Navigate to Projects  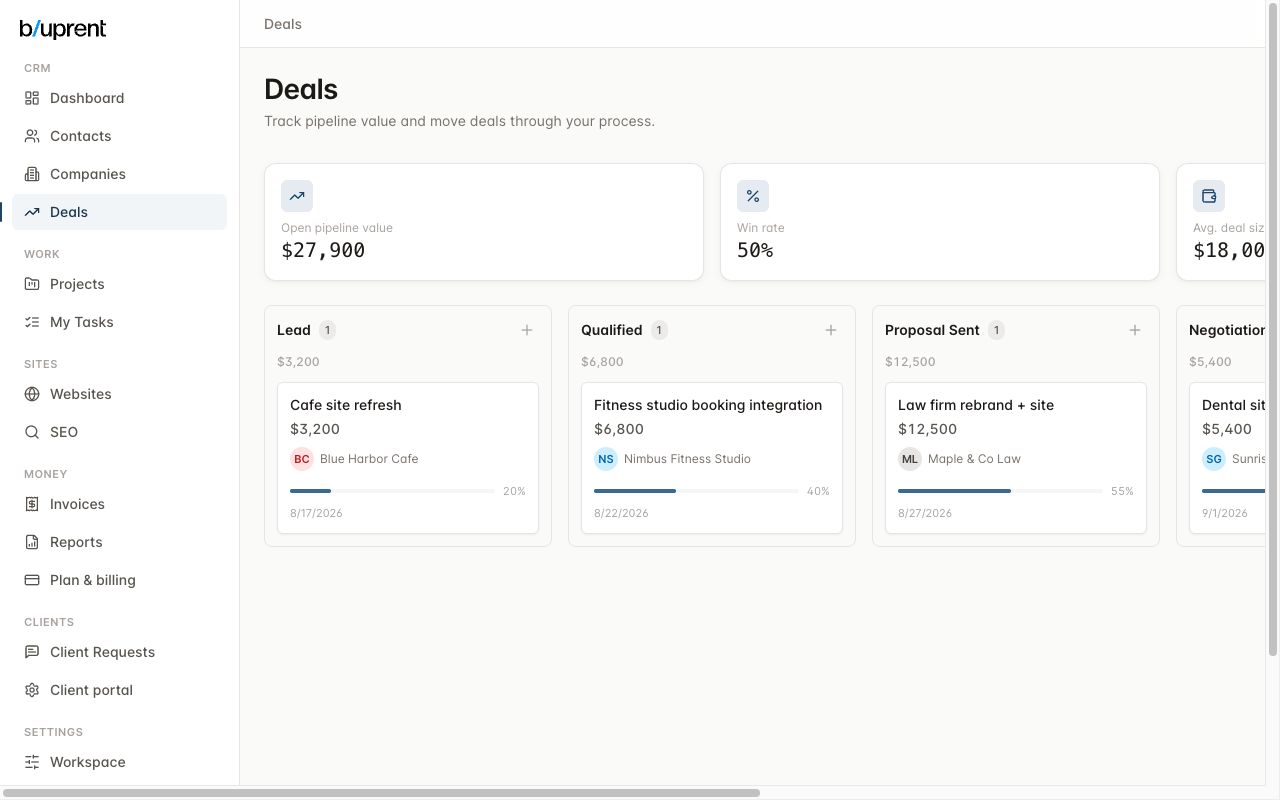(x=119, y=284)
